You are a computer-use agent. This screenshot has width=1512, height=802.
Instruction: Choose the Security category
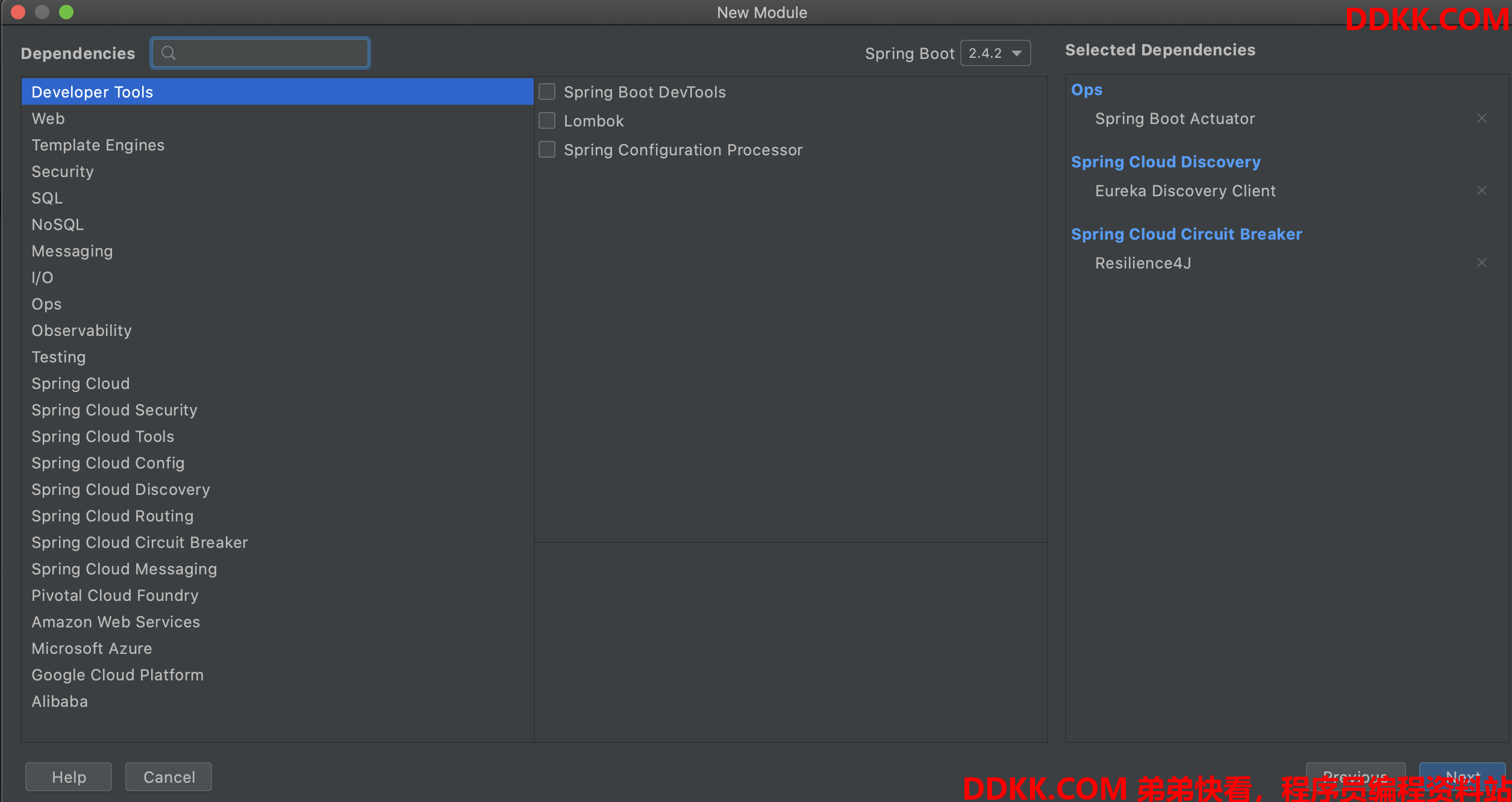278,171
